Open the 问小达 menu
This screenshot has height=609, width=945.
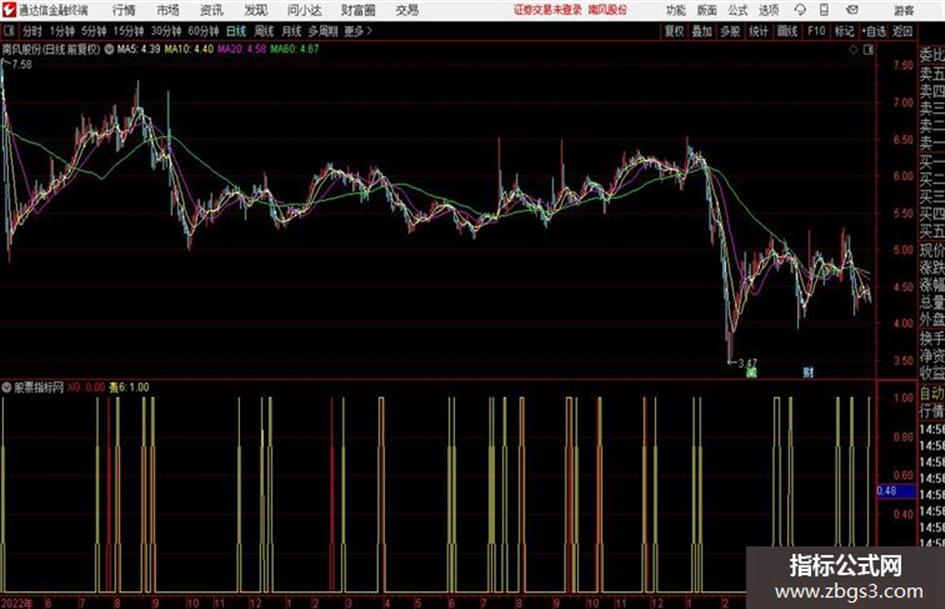point(305,10)
